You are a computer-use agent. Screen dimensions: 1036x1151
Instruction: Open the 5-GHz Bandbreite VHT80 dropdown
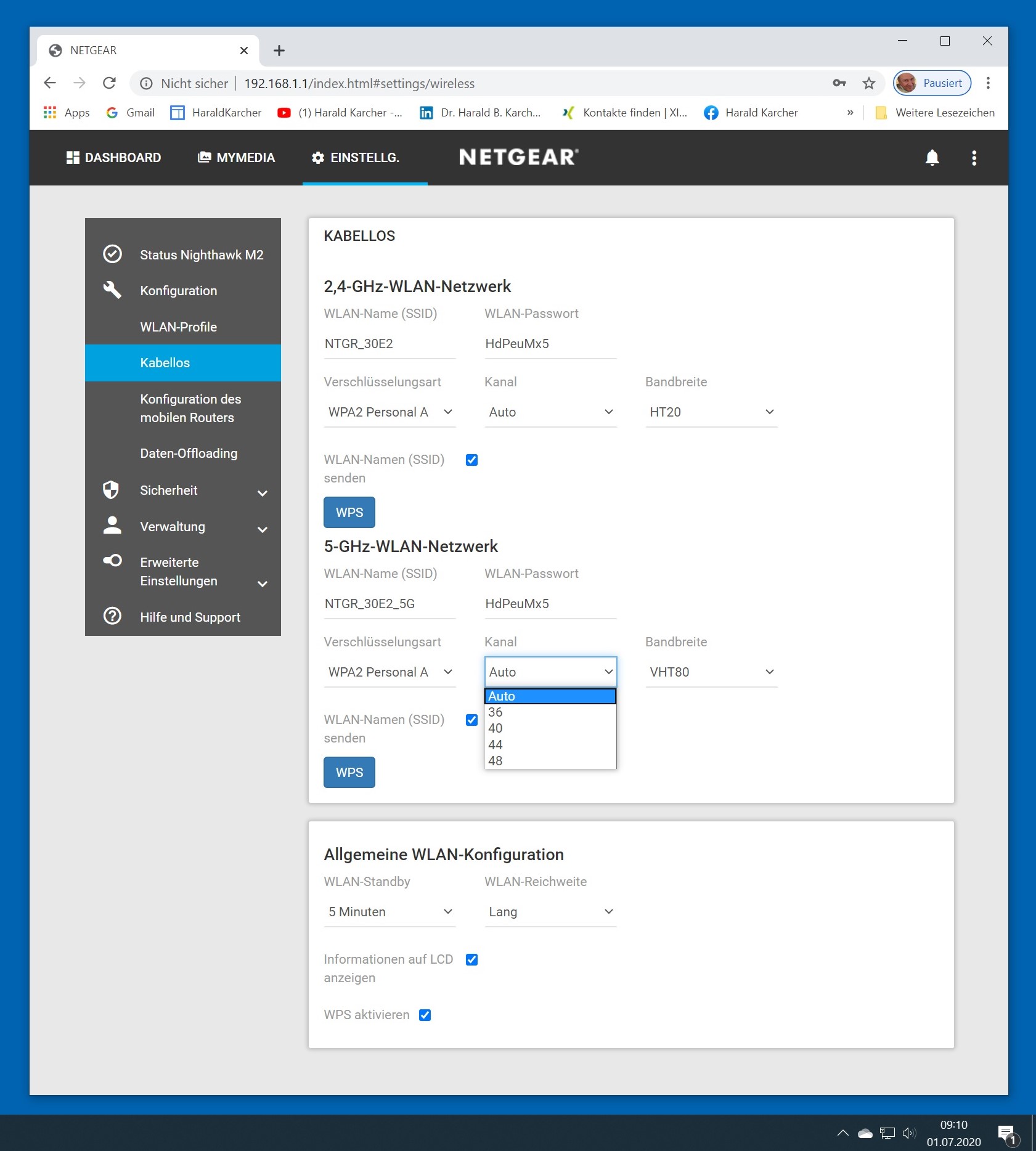pos(711,672)
